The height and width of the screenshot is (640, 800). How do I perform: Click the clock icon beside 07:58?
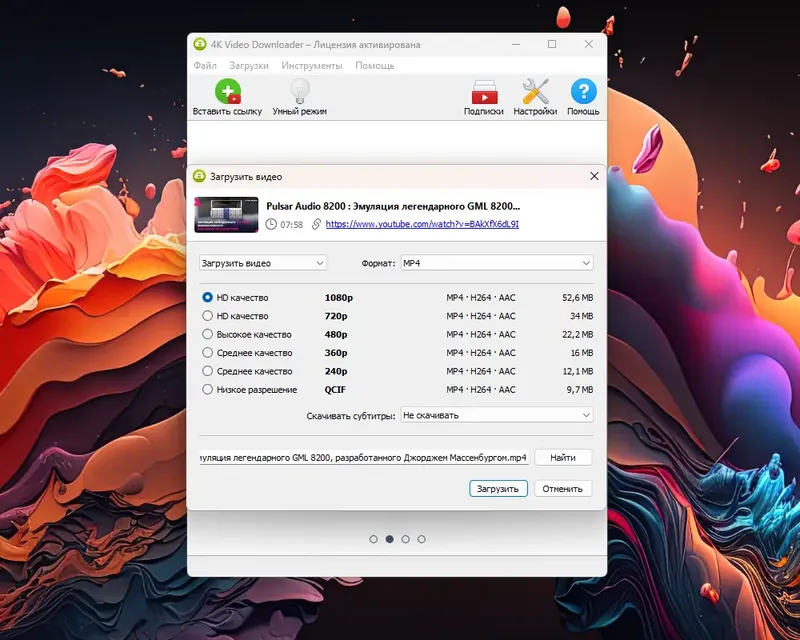coord(271,224)
